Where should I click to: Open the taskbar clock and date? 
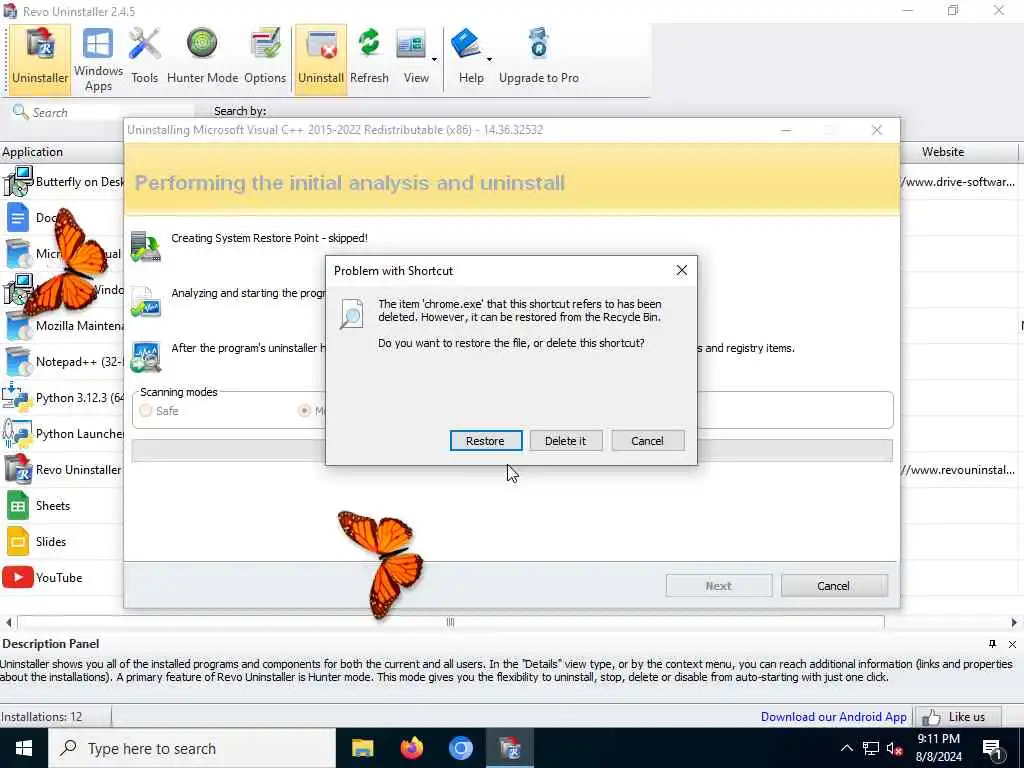tap(939, 748)
